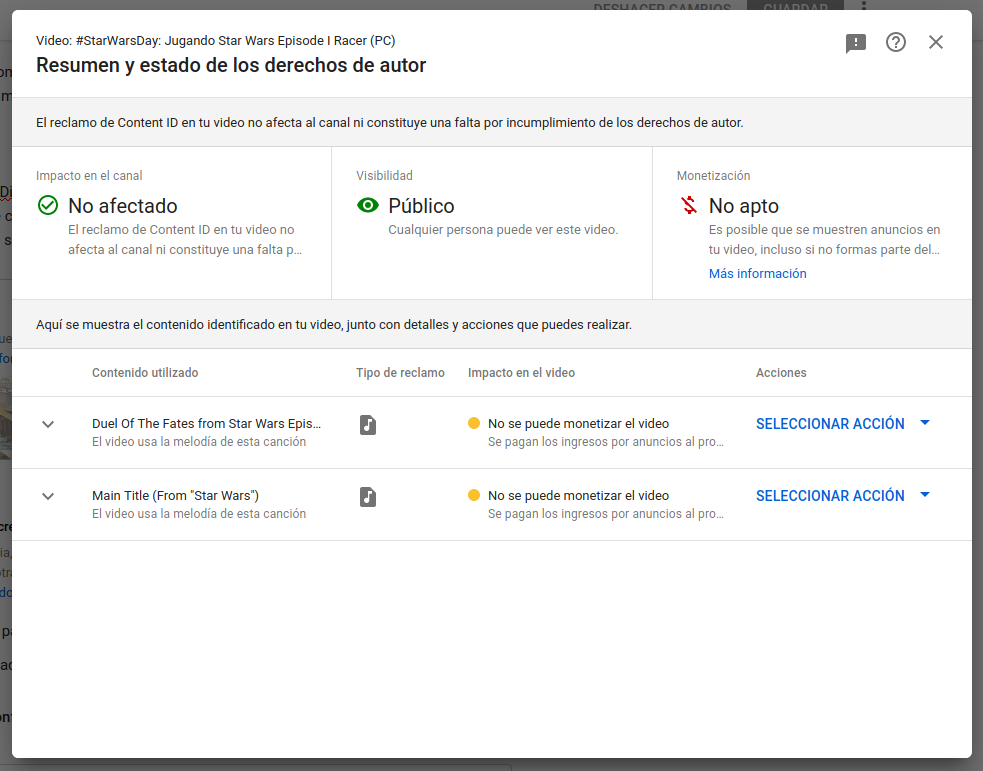Click the yellow status dot for Duel Of The Fates
The height and width of the screenshot is (771, 983).
pyautogui.click(x=475, y=423)
